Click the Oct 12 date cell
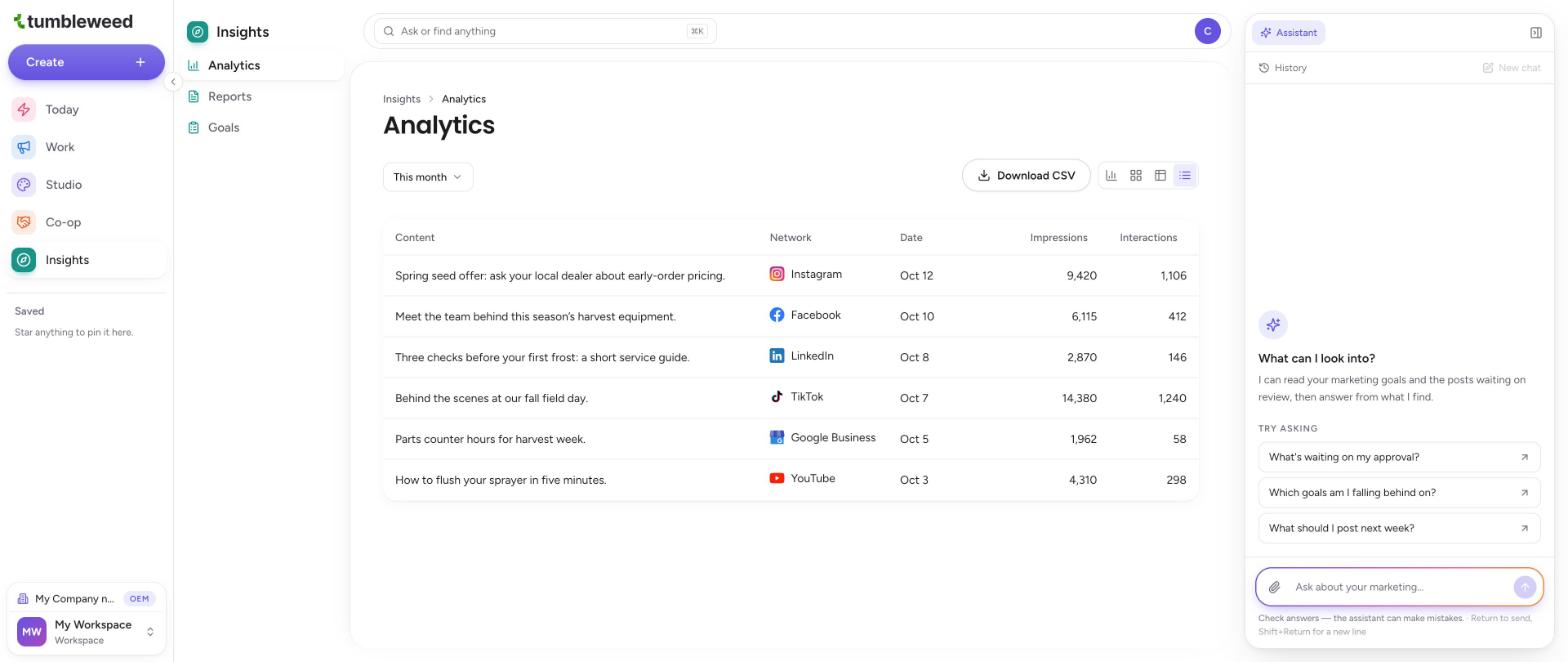The width and height of the screenshot is (1568, 662). click(916, 276)
